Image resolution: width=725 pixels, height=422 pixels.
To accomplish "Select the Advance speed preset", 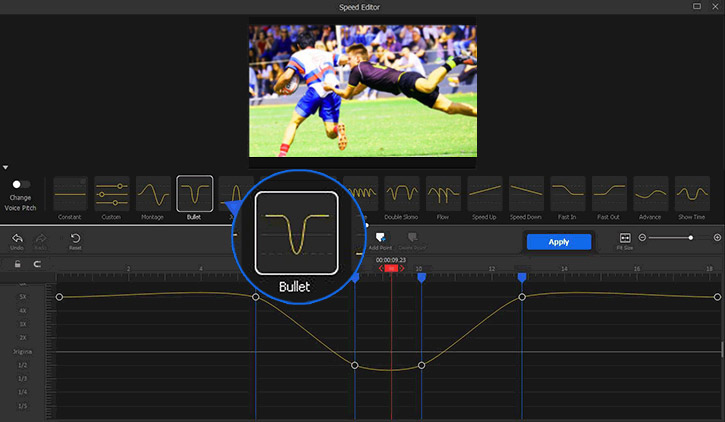I will [651, 194].
